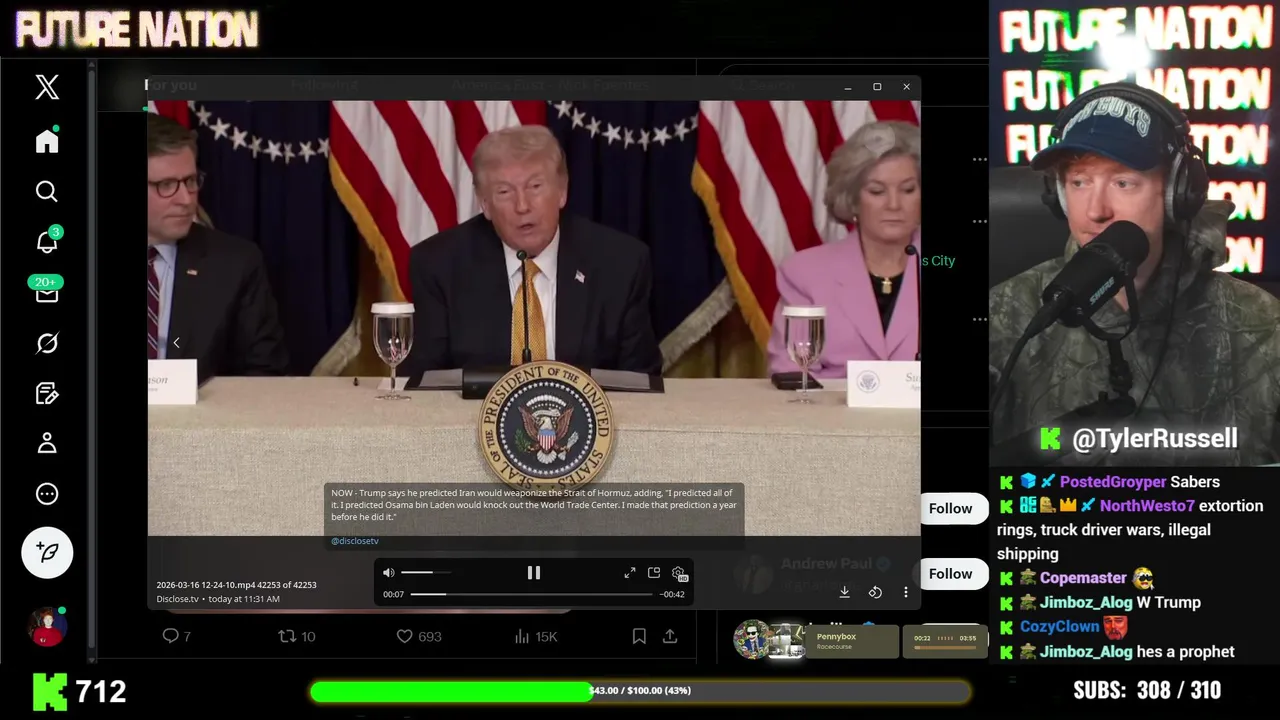
Task: Go to previous media with left arrow
Action: coord(176,343)
